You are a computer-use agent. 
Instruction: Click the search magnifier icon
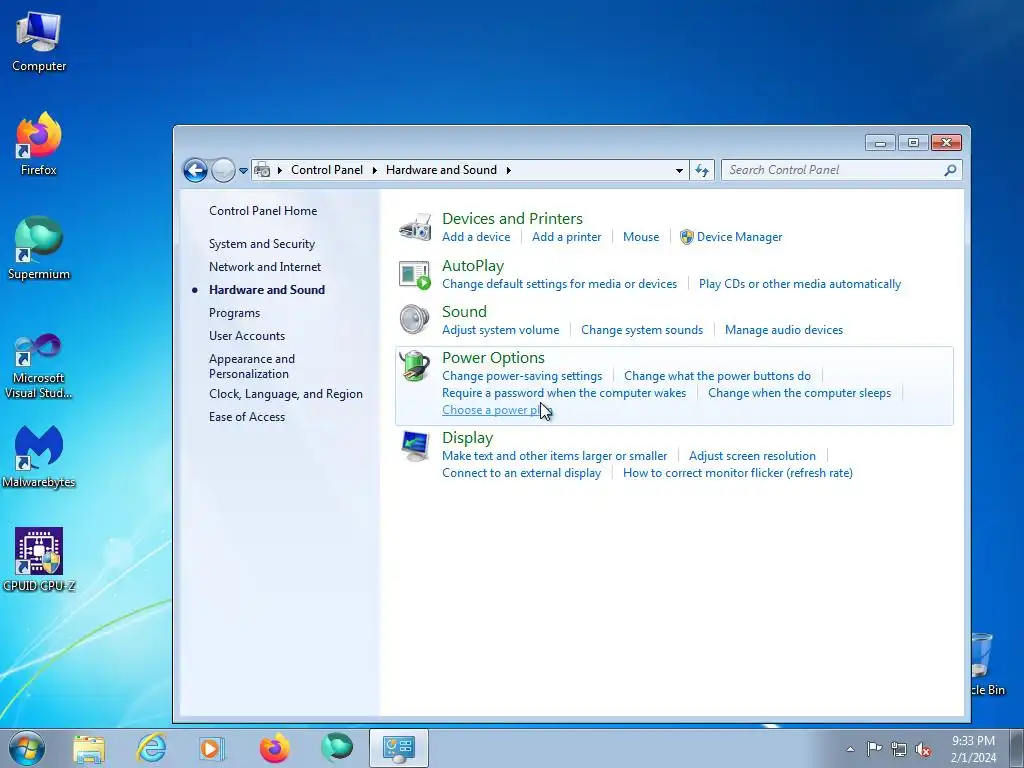click(x=950, y=170)
